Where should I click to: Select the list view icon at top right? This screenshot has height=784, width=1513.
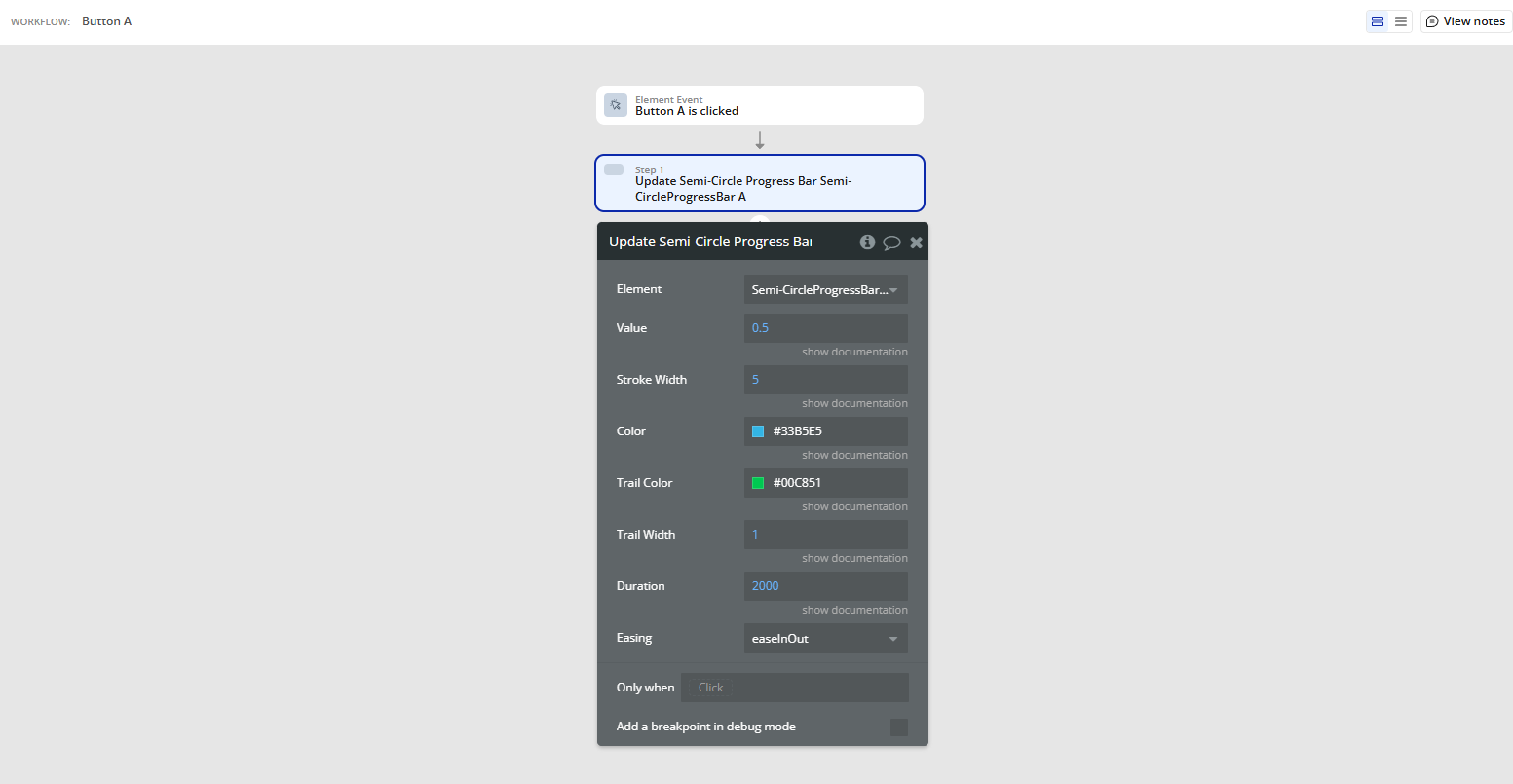click(x=1400, y=20)
